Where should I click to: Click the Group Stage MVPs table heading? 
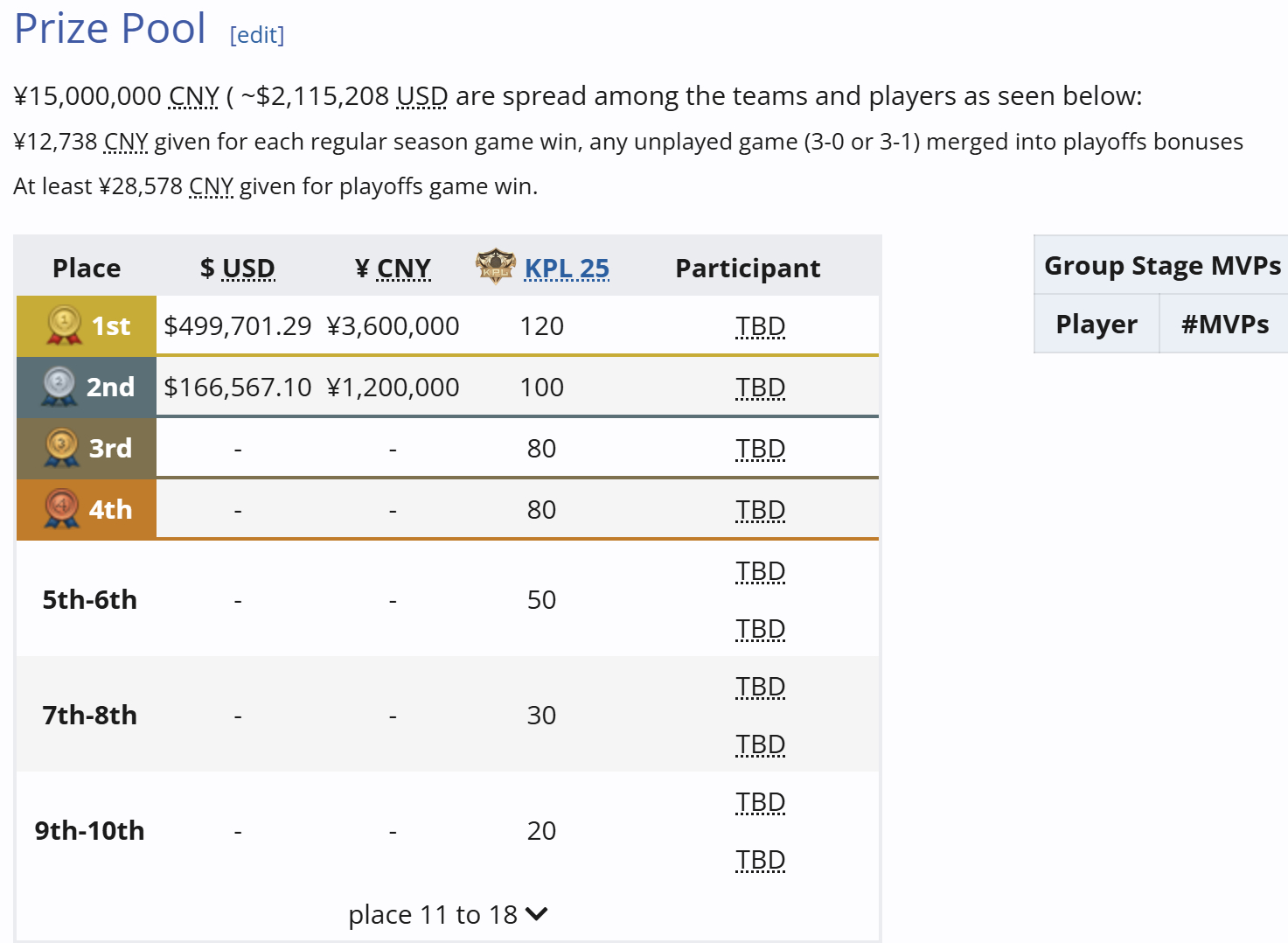[x=1163, y=265]
